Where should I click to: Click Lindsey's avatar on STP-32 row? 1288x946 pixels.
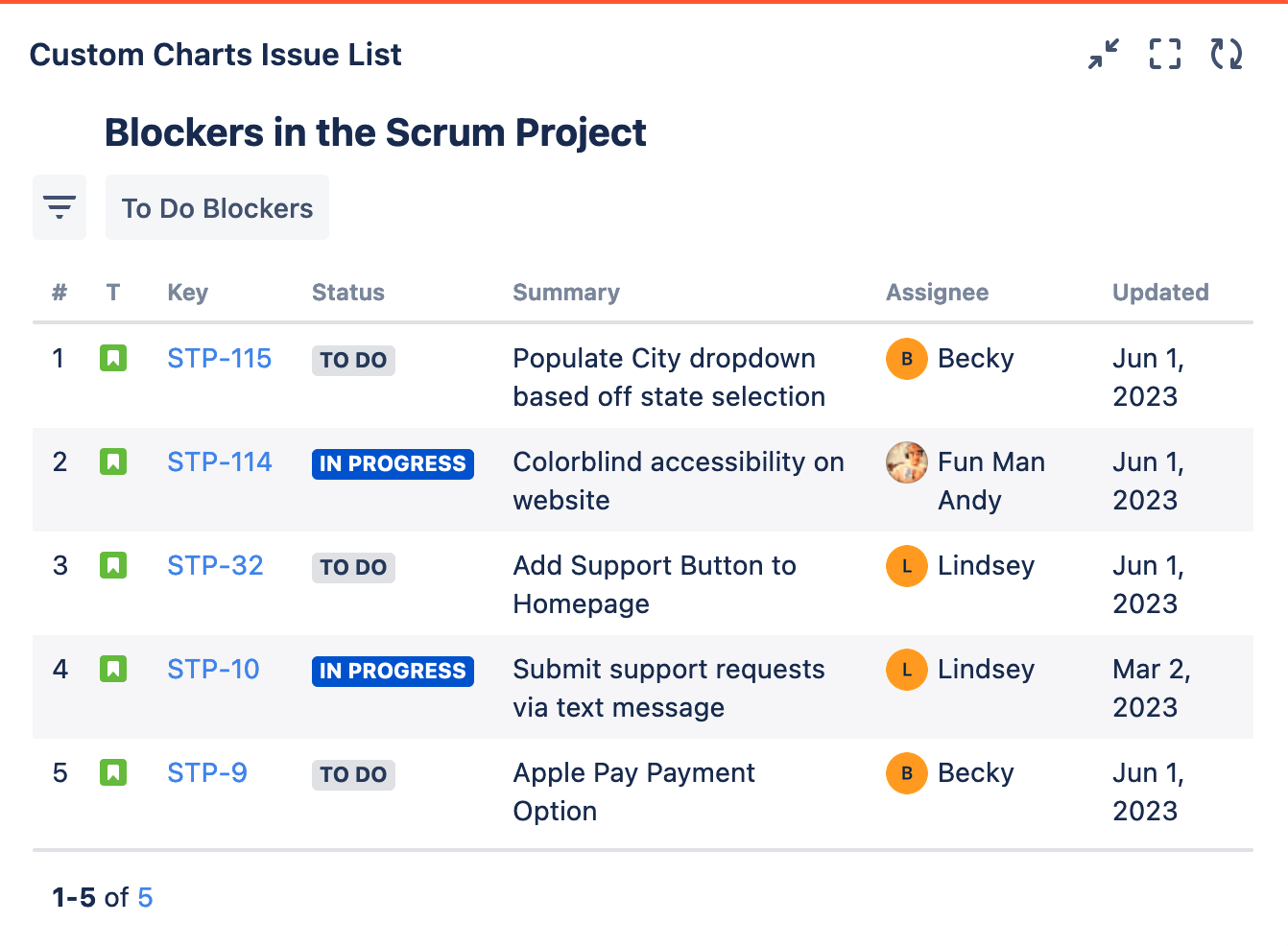pyautogui.click(x=906, y=566)
